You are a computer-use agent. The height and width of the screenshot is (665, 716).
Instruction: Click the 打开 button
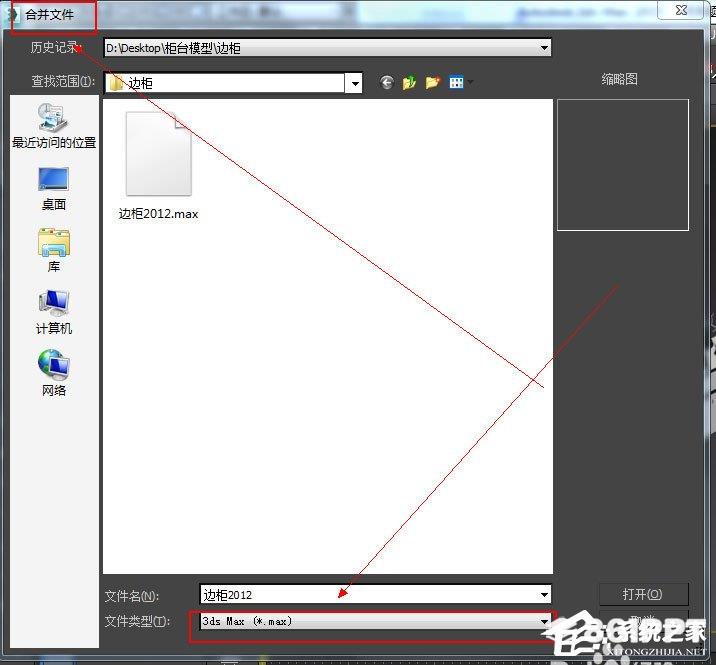click(643, 594)
